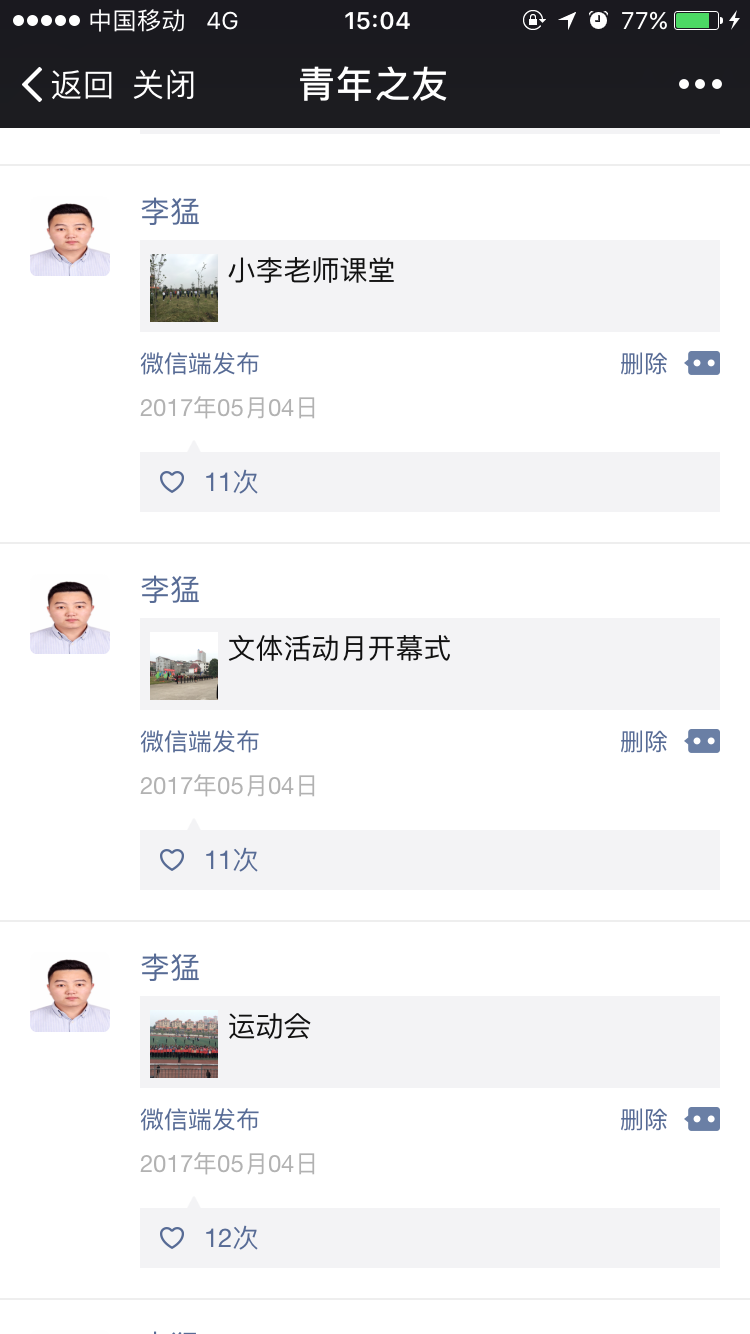Delete the 运动会 post
750x1334 pixels.
coord(643,1120)
